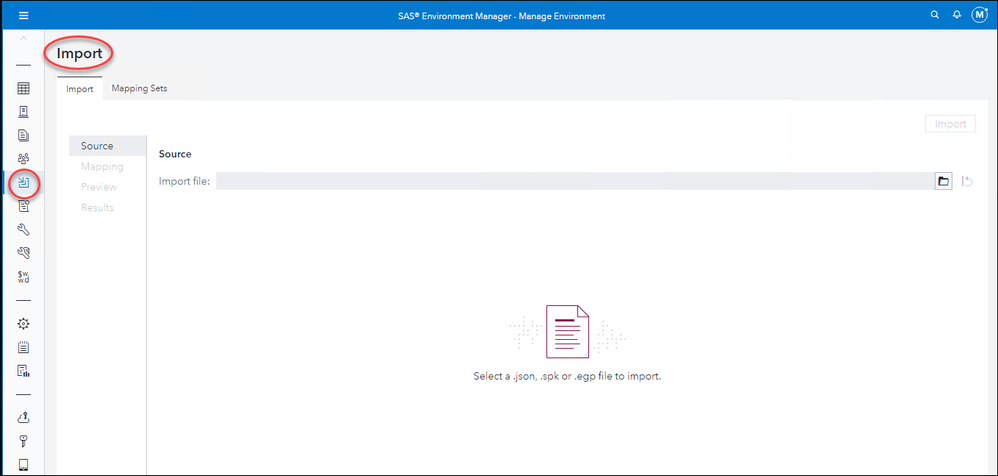Collapse sidebar with the up chevron
The height and width of the screenshot is (476, 998).
(24, 39)
